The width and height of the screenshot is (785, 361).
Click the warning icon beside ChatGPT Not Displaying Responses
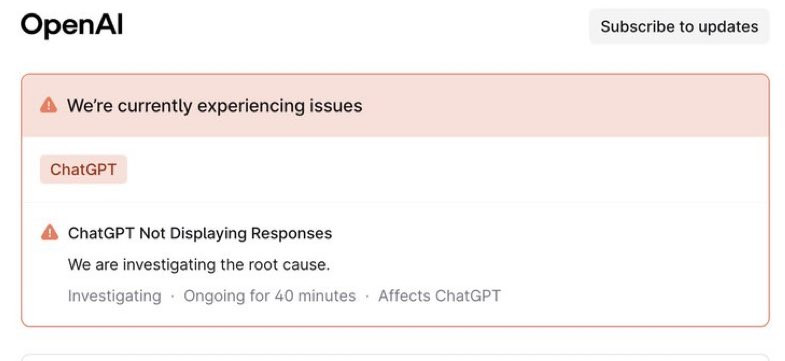(x=50, y=233)
